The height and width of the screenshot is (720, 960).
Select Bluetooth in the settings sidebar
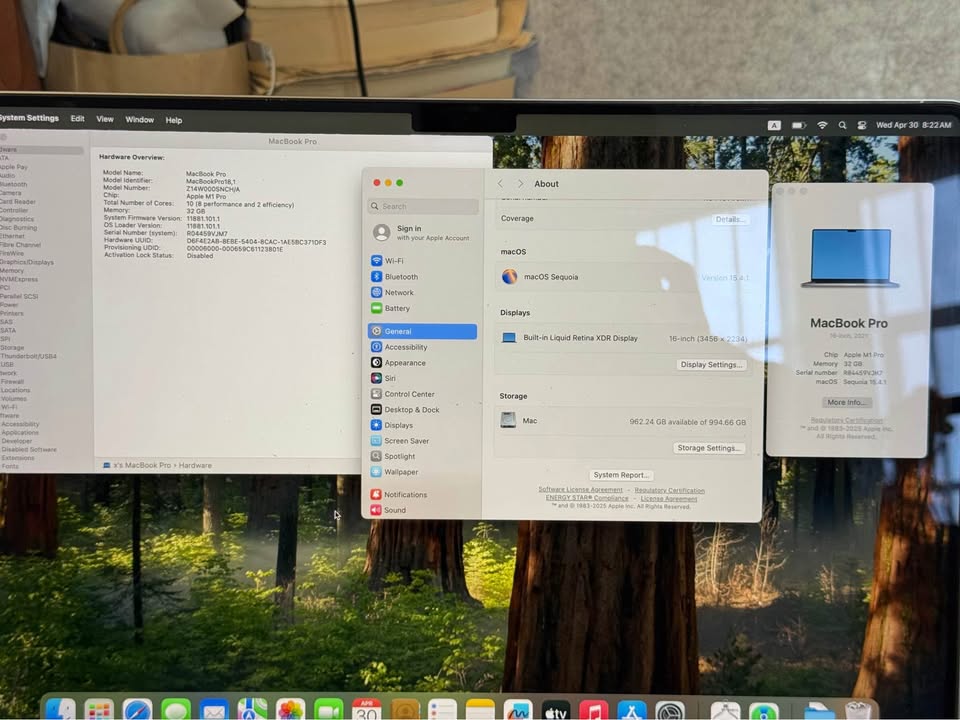401,277
